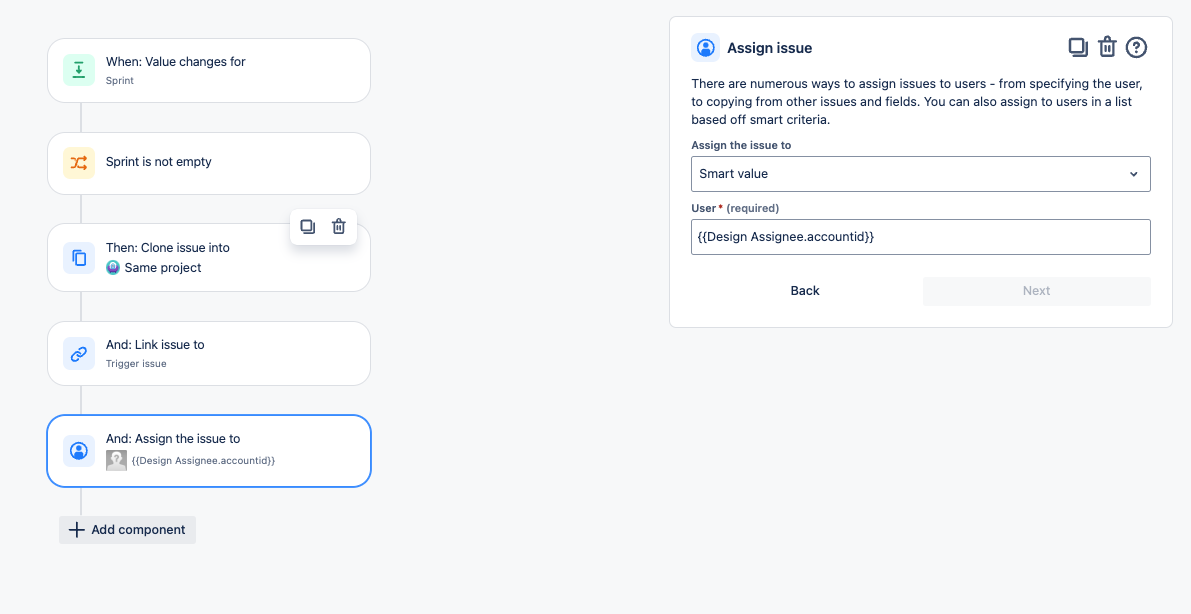
Task: Click the User smart value input field
Action: click(x=921, y=237)
